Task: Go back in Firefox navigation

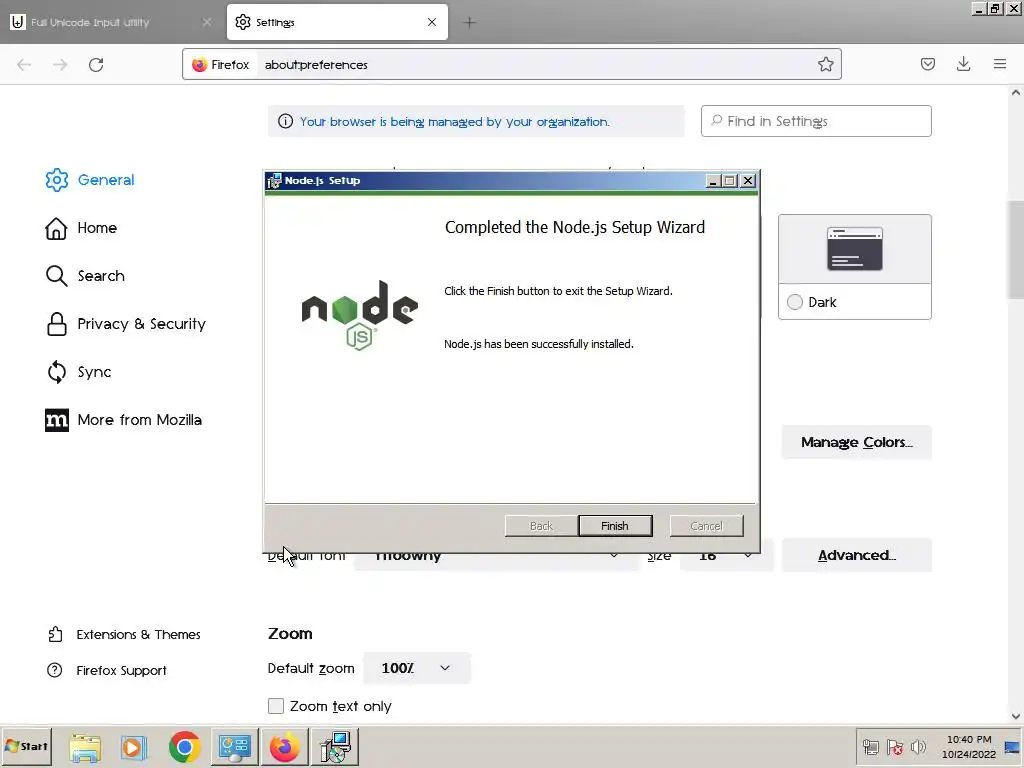Action: [24, 65]
